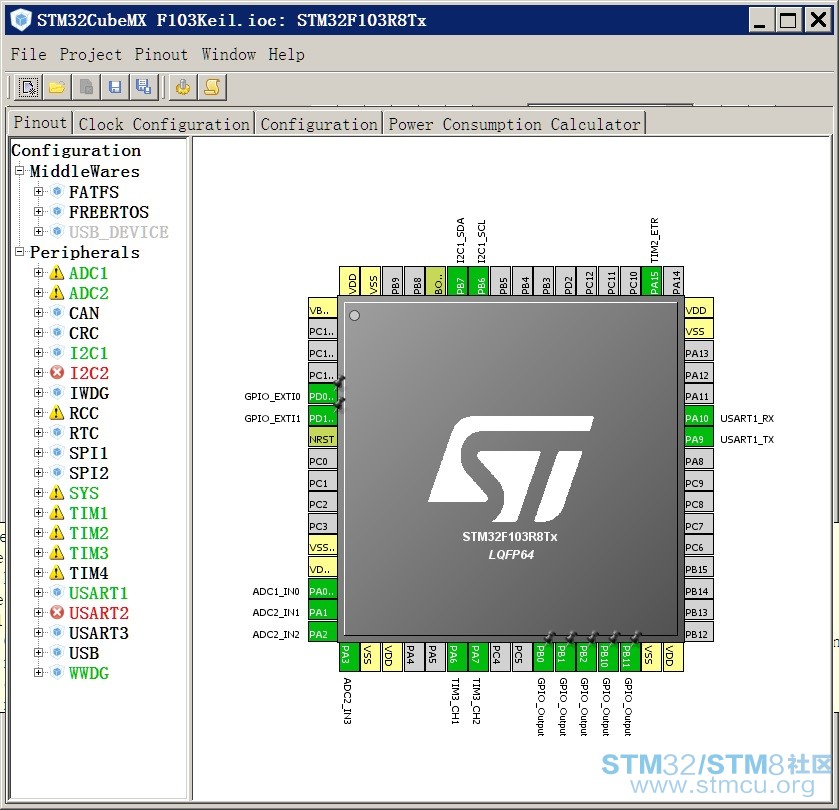This screenshot has width=839, height=810.
Task: Click the GPIO_EXTI0 pin label
Action: tap(272, 396)
